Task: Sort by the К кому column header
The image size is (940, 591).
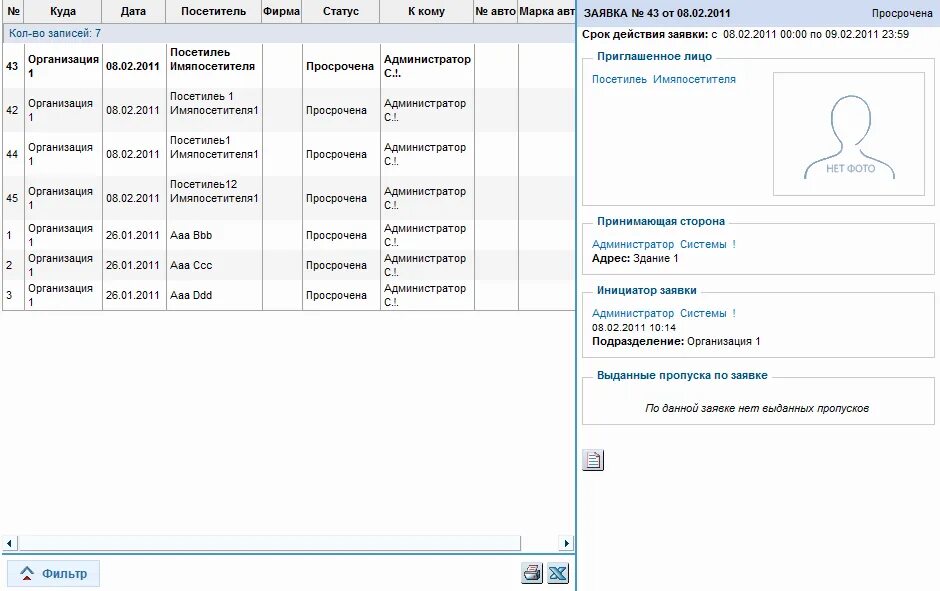Action: 426,11
